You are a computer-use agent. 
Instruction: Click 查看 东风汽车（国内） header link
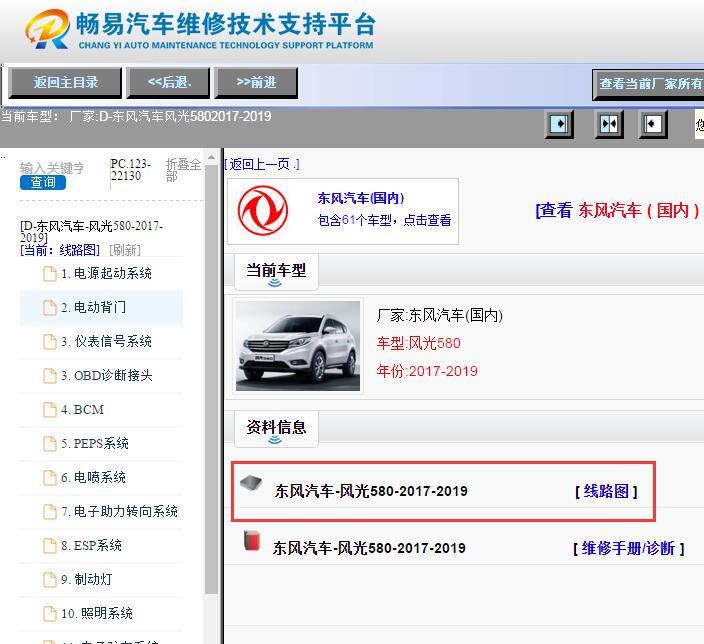(x=619, y=210)
